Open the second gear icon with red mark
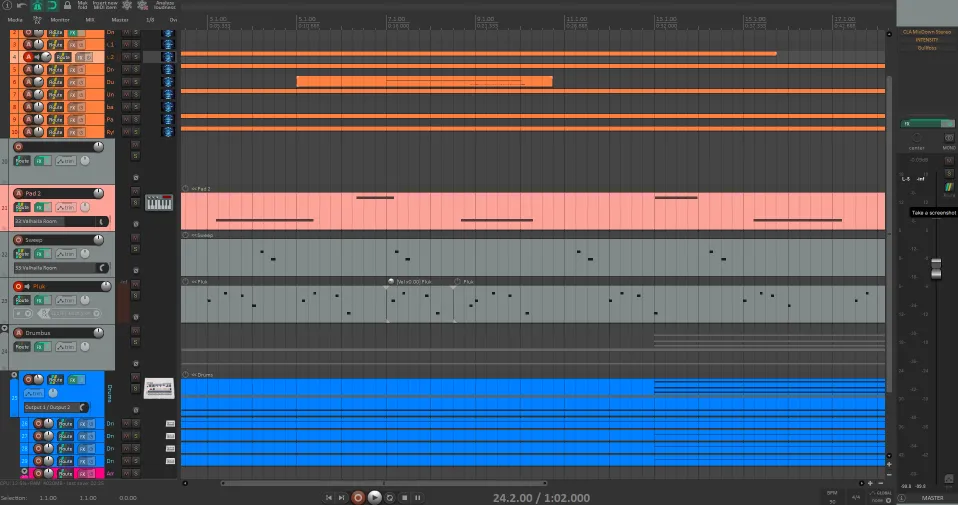 point(142,5)
